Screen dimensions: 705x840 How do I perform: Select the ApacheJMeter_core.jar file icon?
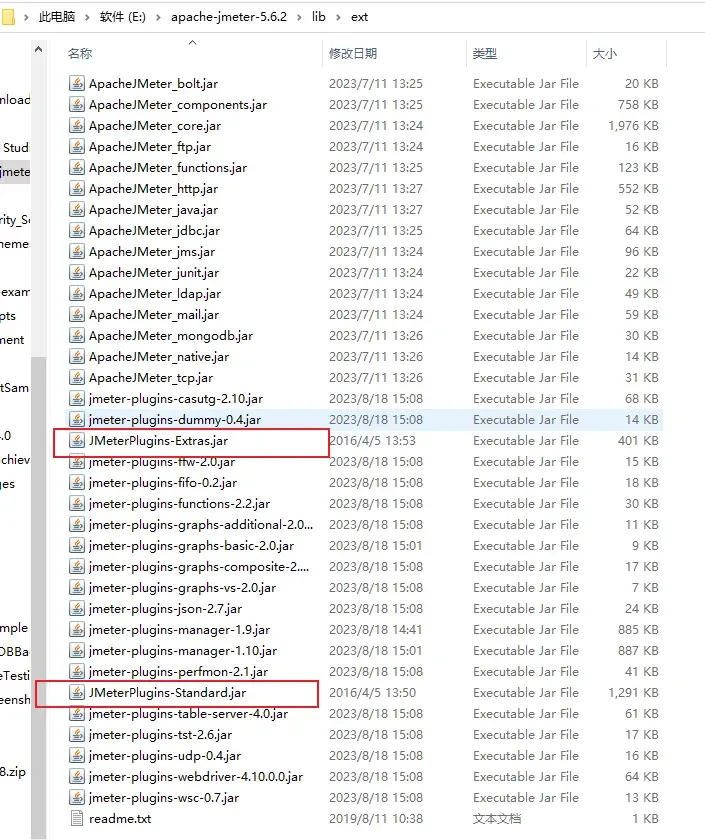(x=77, y=126)
